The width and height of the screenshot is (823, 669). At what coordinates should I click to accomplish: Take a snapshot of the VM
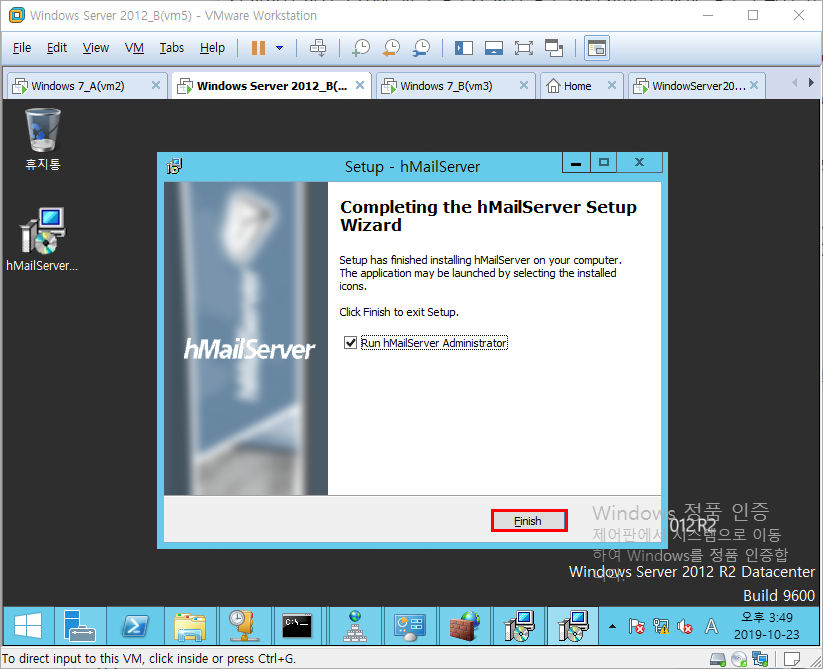pyautogui.click(x=361, y=48)
